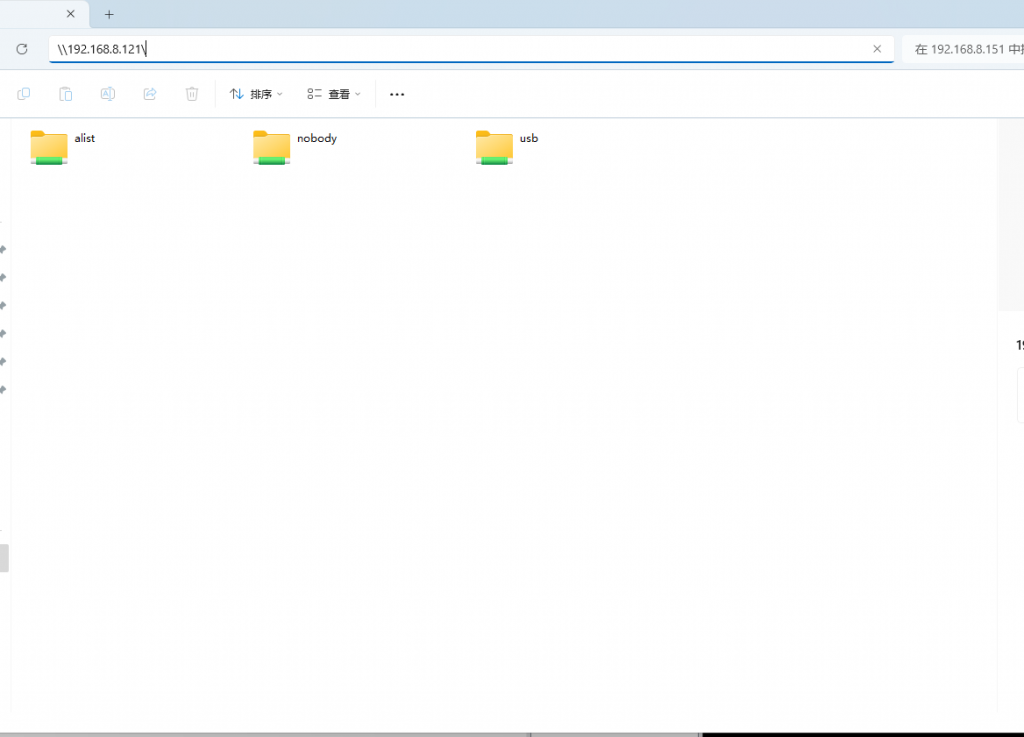Click the address bar showing \\192.168.8.121
The height and width of the screenshot is (737, 1024).
pos(400,48)
